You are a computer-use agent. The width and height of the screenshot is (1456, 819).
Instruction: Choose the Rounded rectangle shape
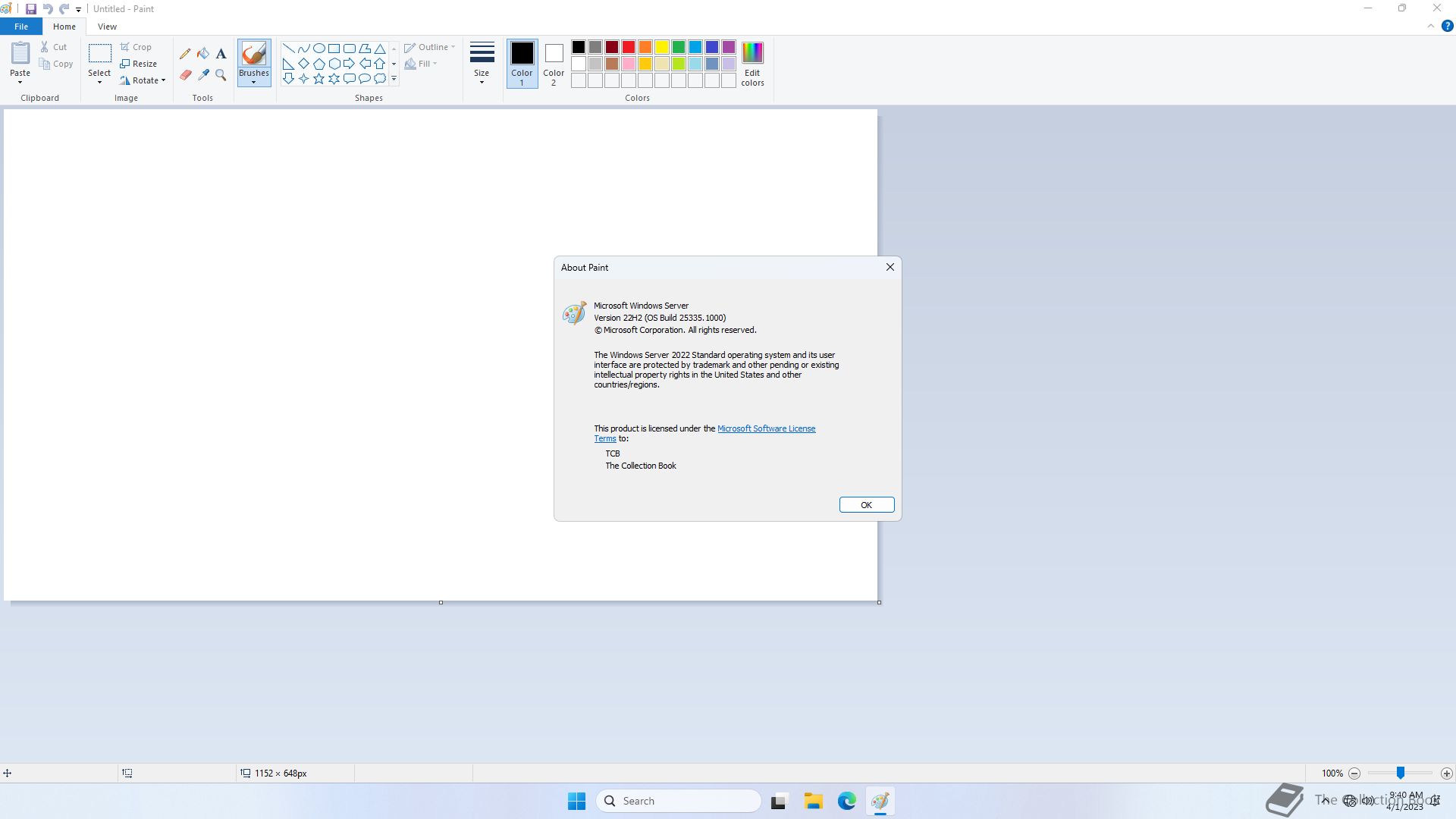(x=349, y=49)
